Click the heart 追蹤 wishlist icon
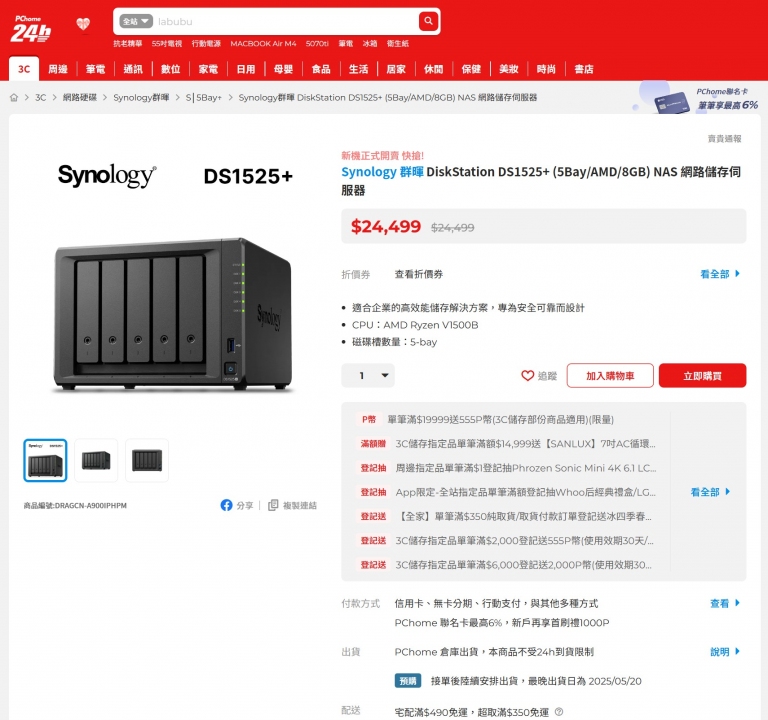Image resolution: width=768 pixels, height=720 pixels. [x=527, y=376]
